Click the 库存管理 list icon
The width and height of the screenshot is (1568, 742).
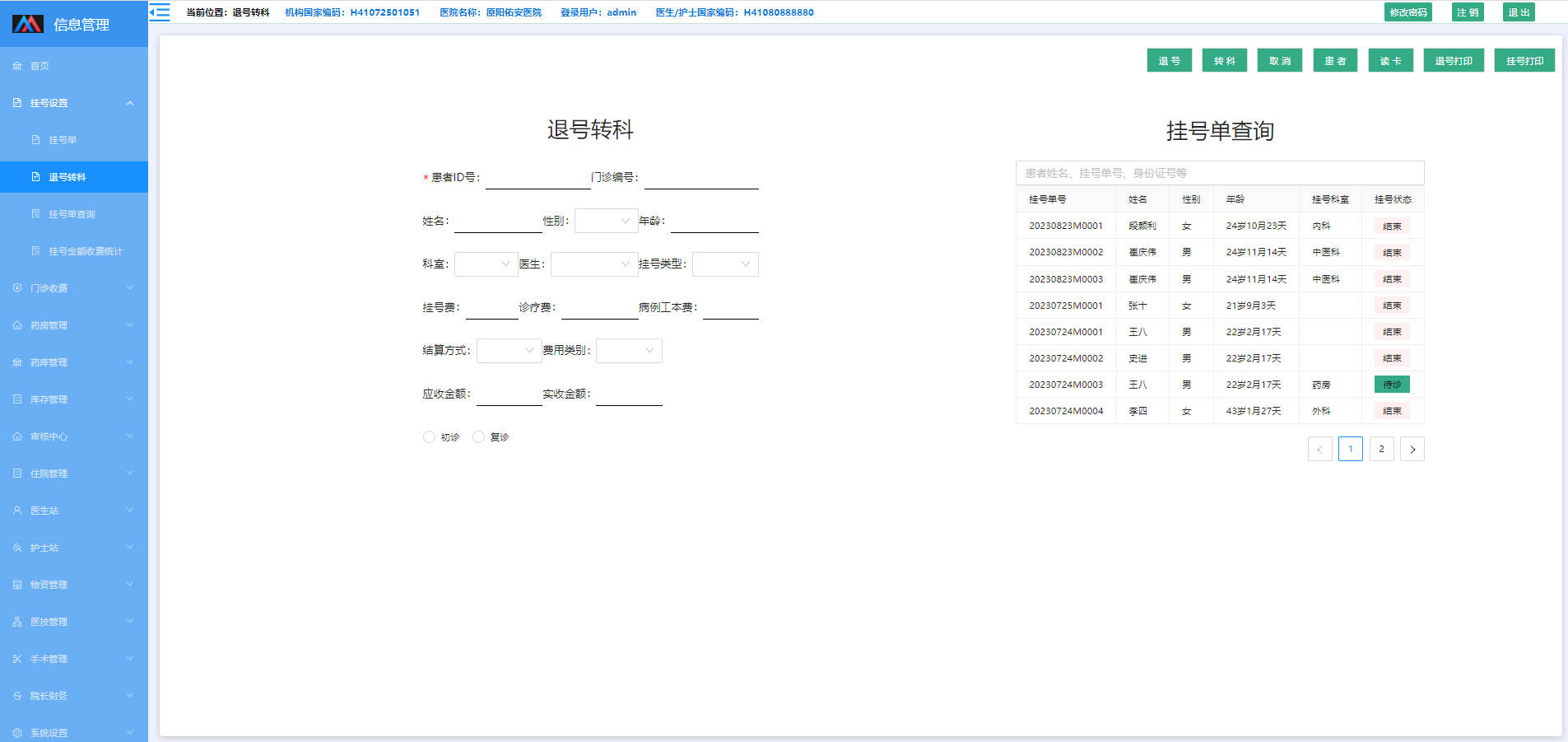[17, 399]
